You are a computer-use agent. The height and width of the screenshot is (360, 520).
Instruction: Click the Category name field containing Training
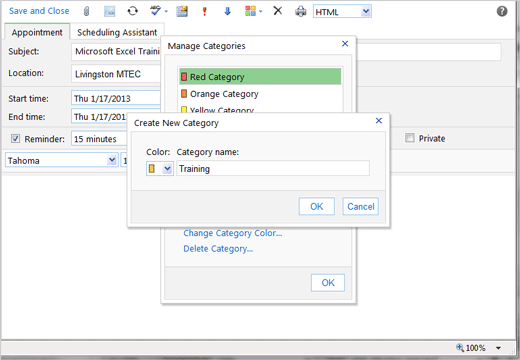tap(273, 168)
